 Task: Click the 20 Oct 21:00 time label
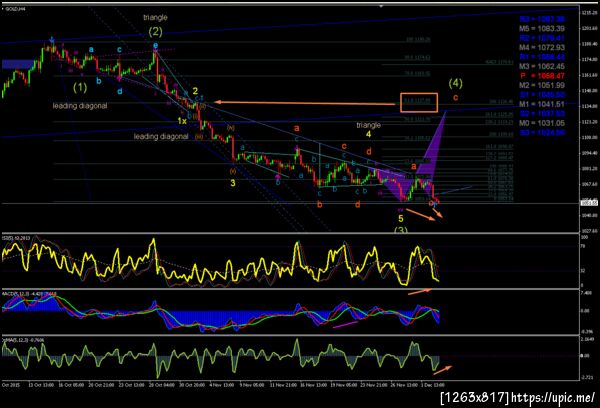(x=101, y=384)
